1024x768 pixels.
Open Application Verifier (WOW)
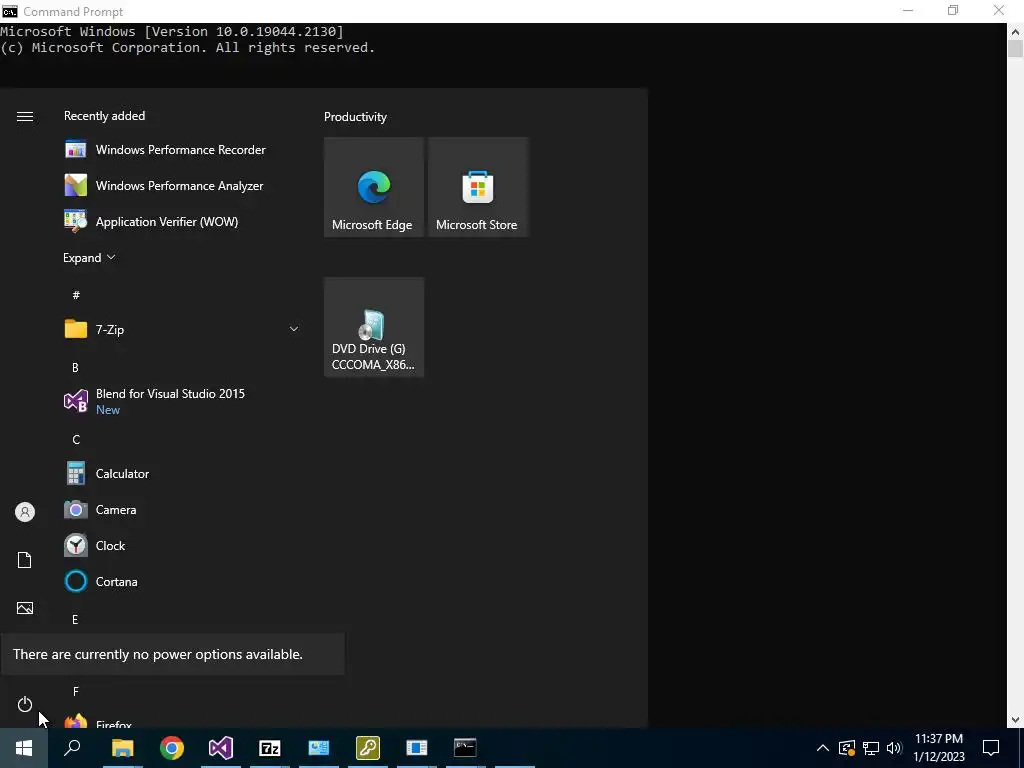point(181,221)
